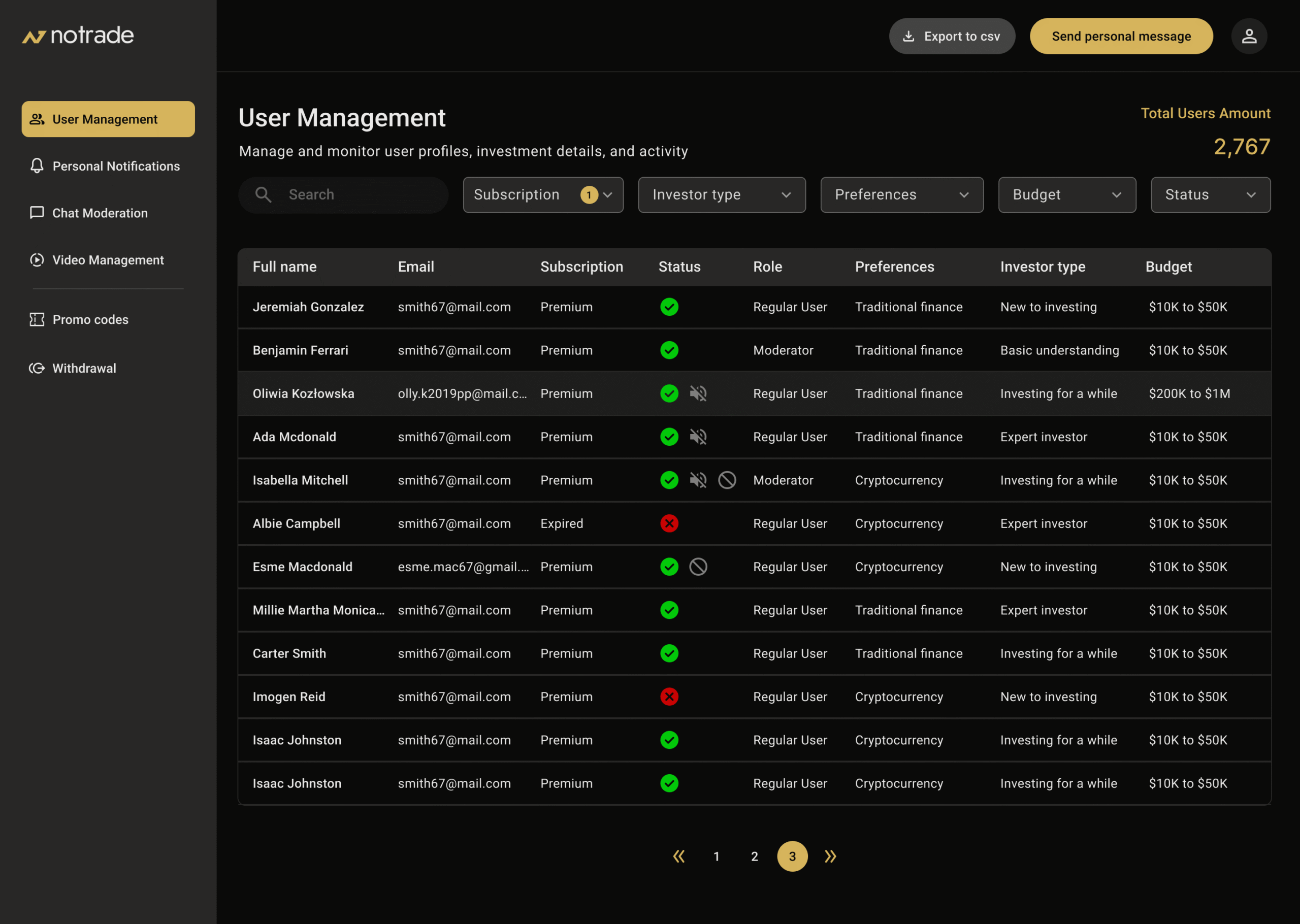
Task: Go to Video Management
Action: (x=108, y=260)
